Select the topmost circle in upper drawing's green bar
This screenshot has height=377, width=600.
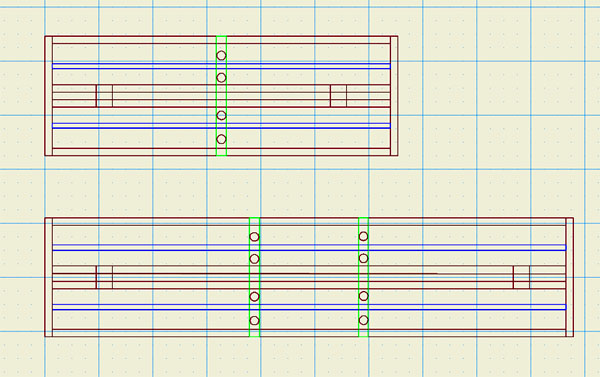(x=221, y=55)
